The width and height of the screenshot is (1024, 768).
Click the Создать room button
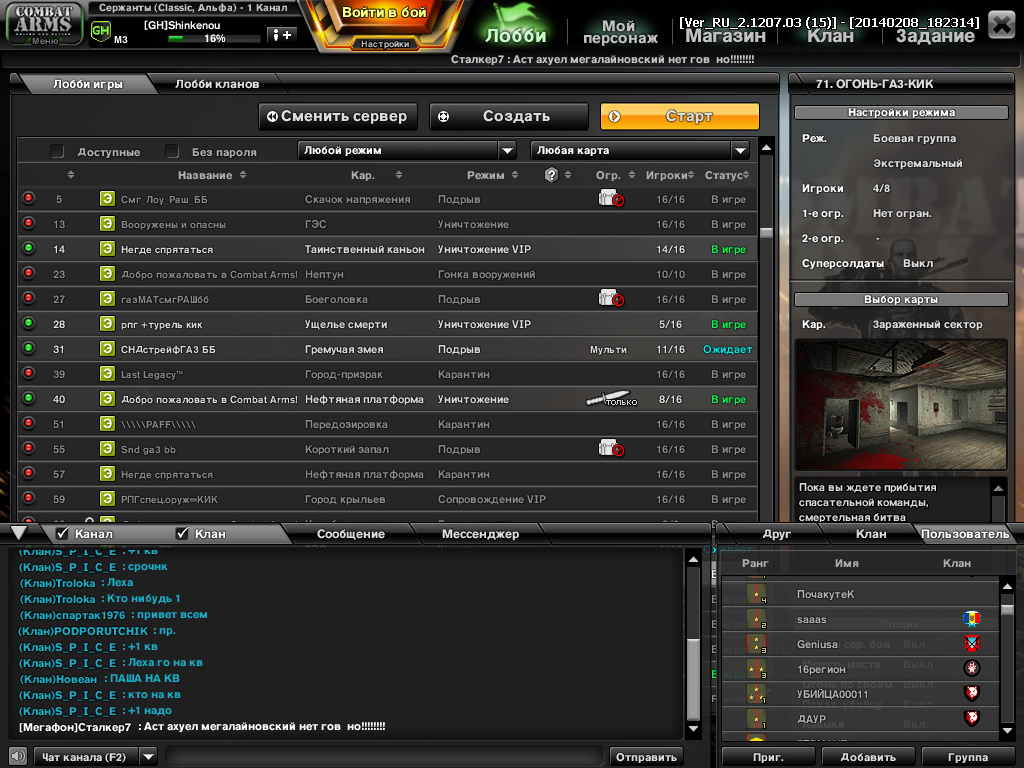(509, 116)
